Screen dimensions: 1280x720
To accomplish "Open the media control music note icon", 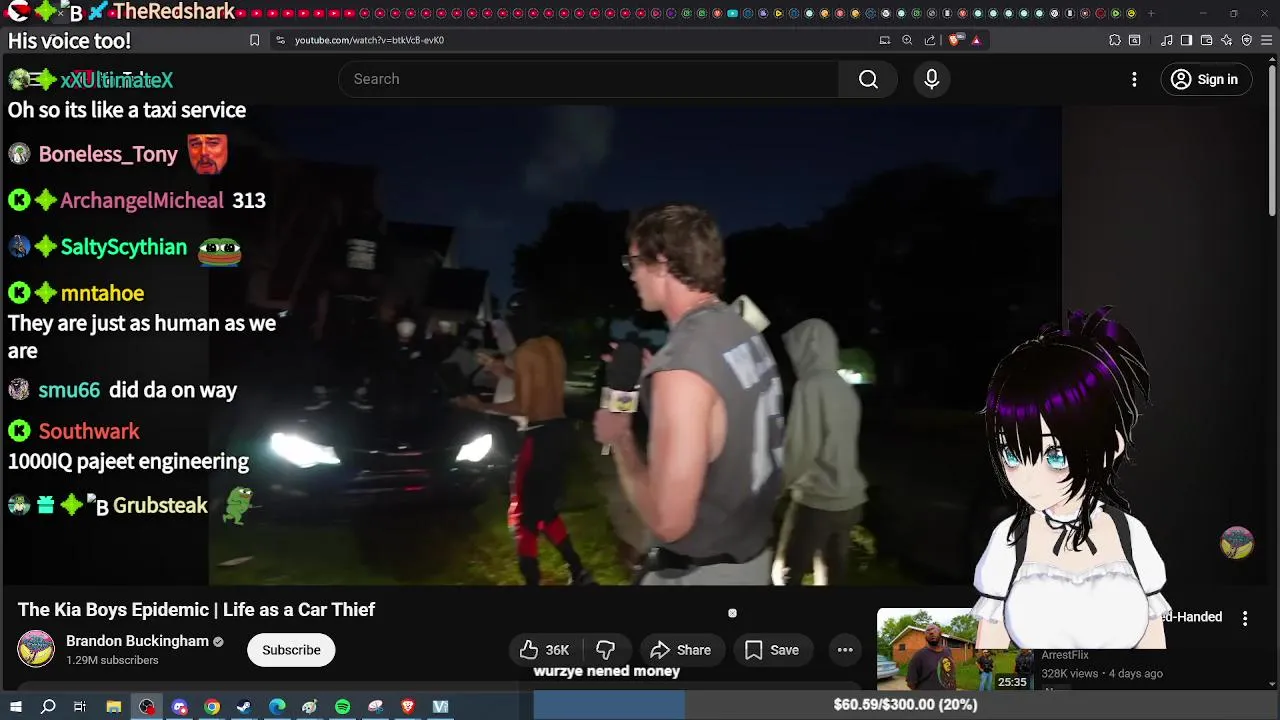I will coord(1167,40).
